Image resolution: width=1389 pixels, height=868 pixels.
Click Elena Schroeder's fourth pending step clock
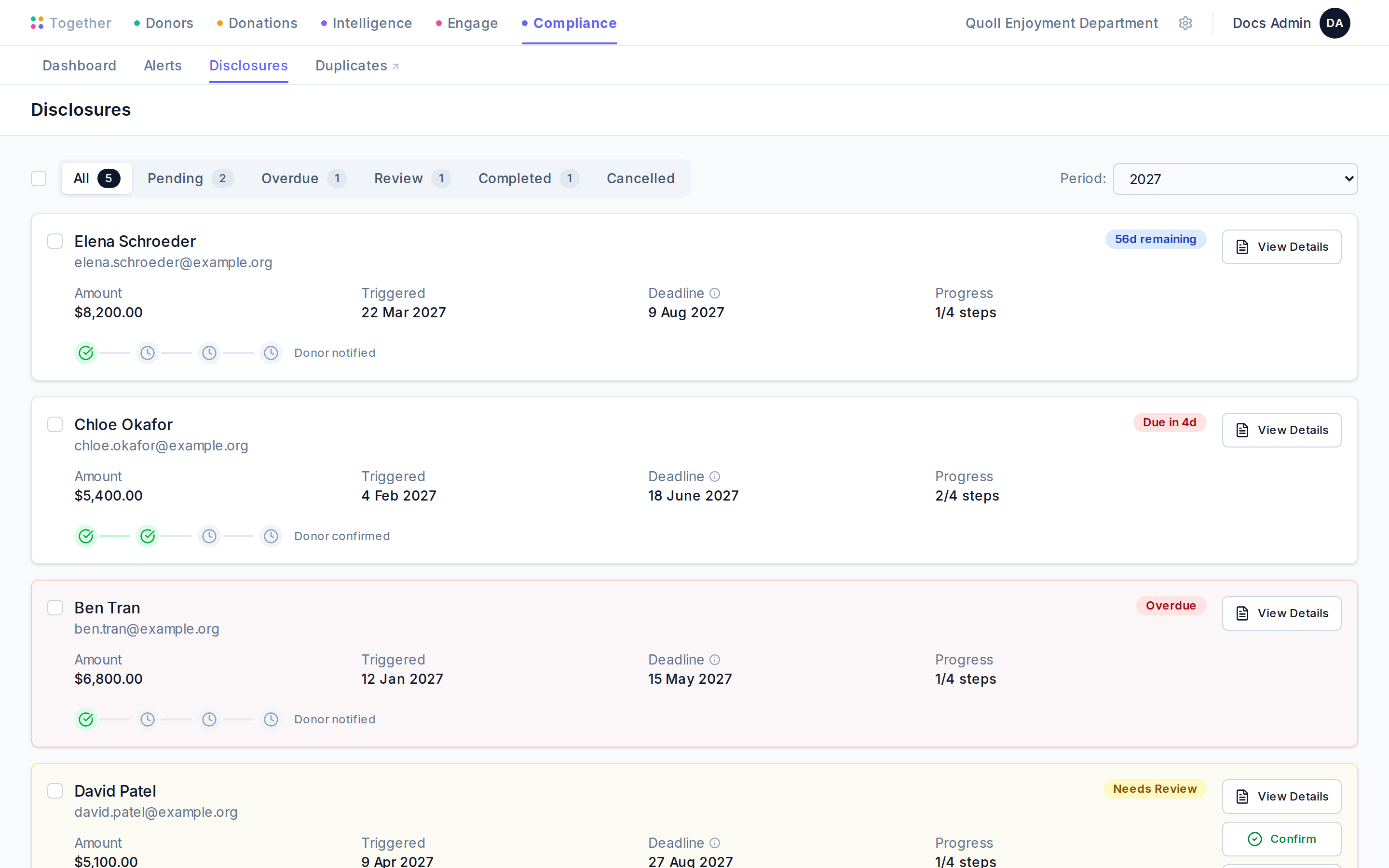271,353
